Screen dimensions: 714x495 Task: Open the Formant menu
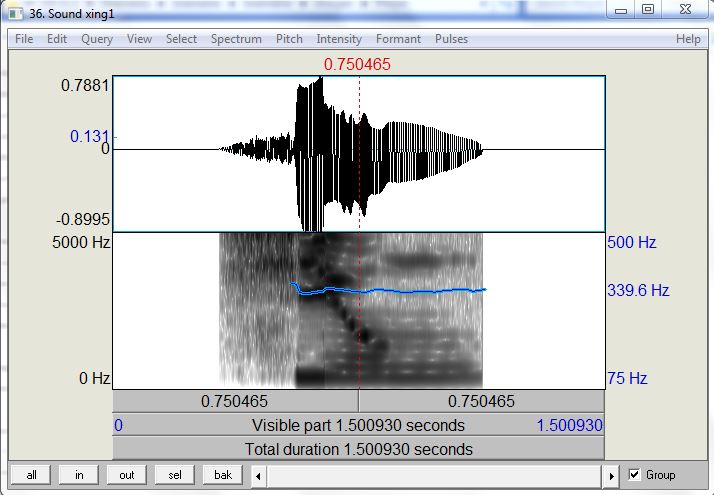(398, 39)
